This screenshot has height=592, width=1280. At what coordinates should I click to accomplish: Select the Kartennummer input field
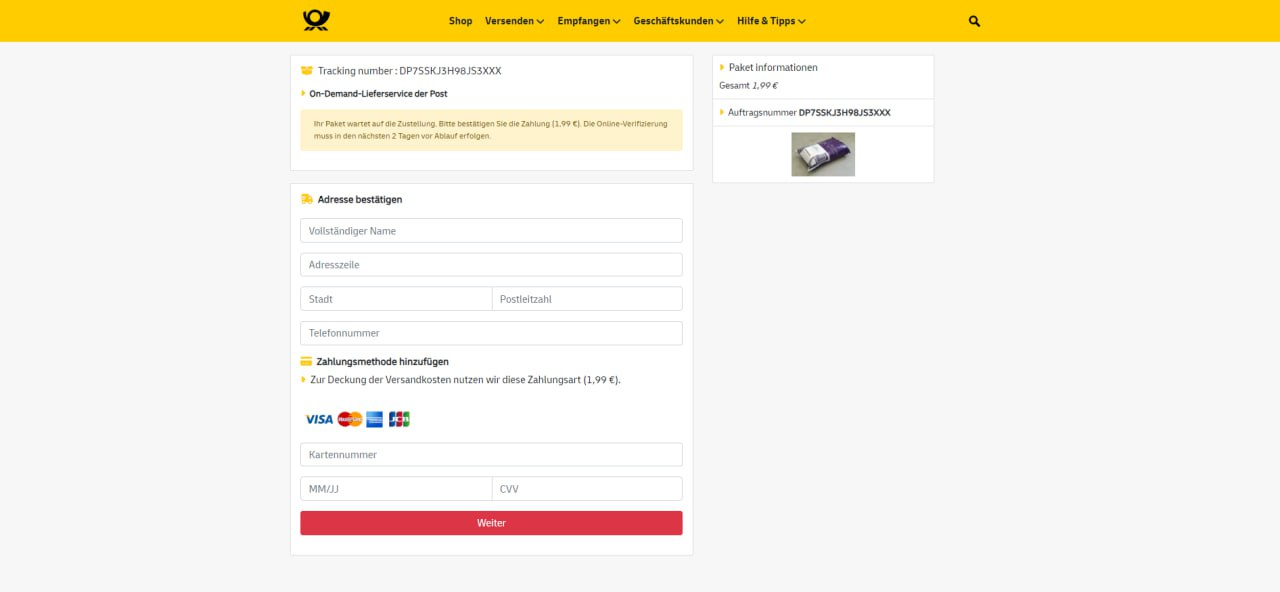point(491,455)
